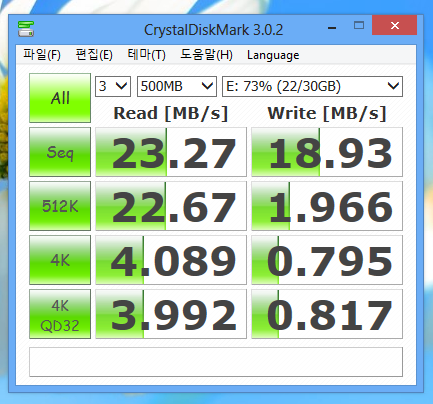Image resolution: width=433 pixels, height=404 pixels.
Task: Start the 512K benchmark test
Action: [60, 206]
